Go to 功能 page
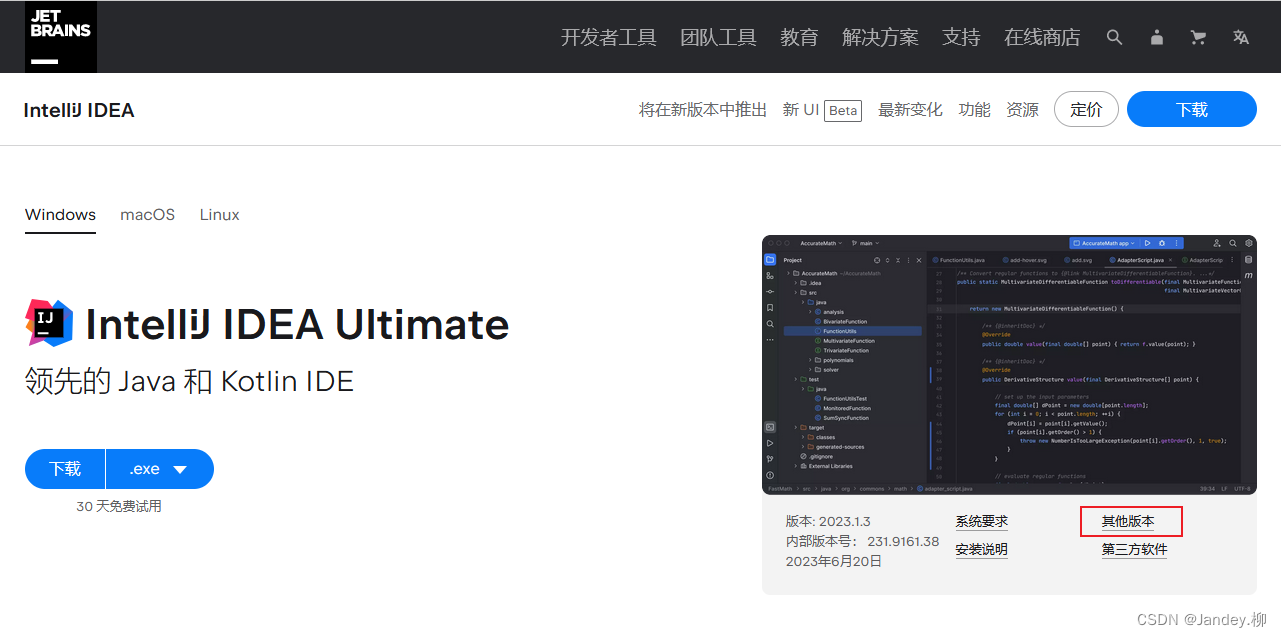 974,110
